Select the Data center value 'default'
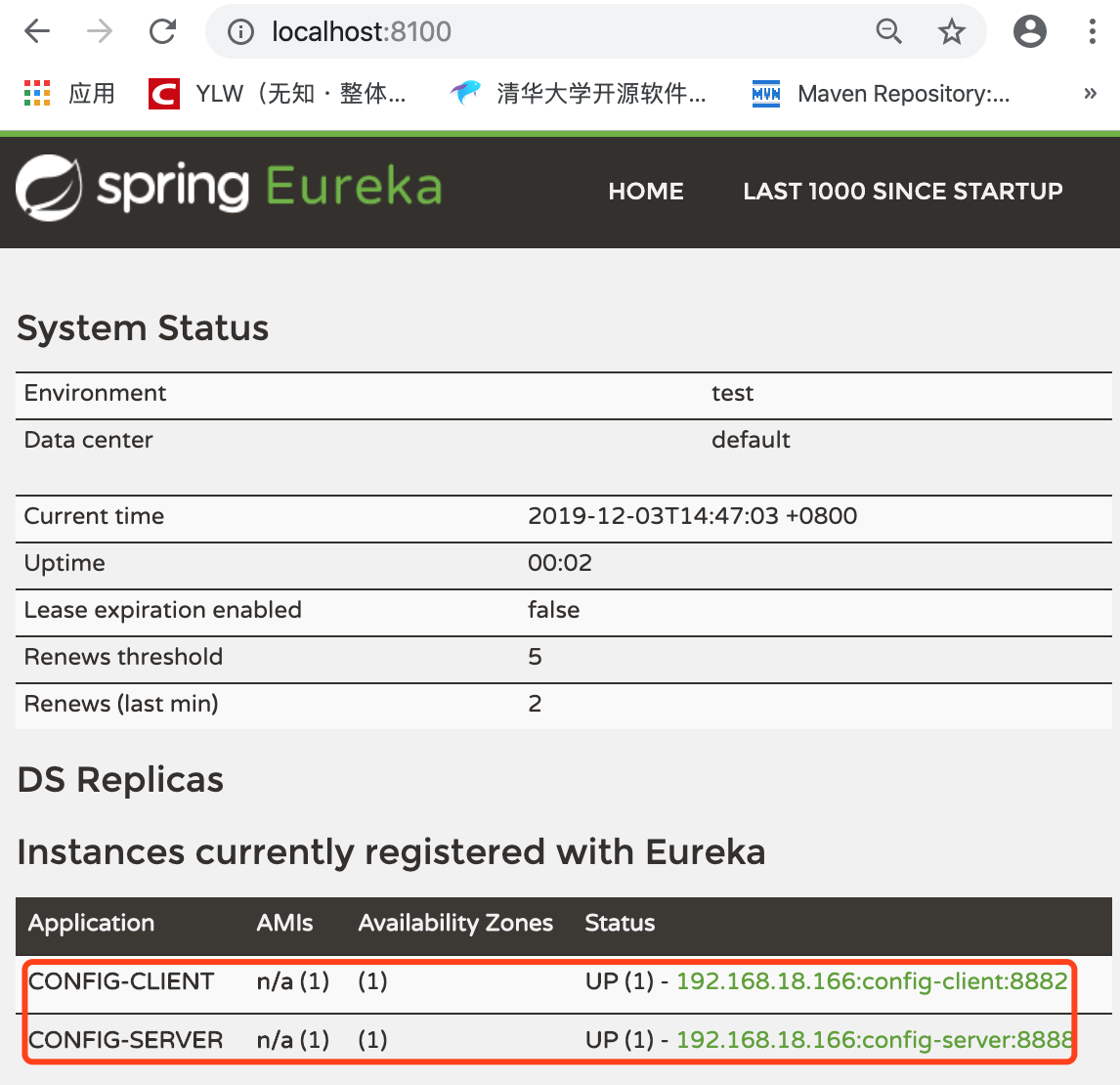This screenshot has height=1085, width=1120. 751,440
